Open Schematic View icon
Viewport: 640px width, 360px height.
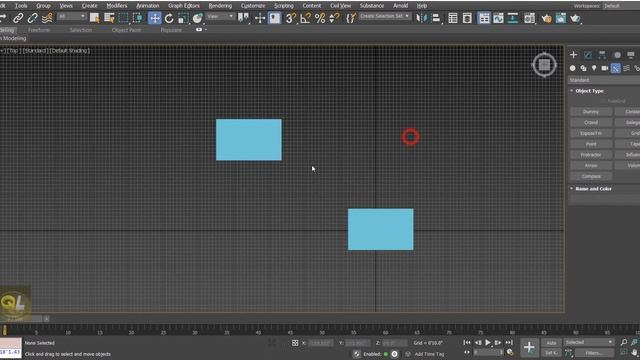point(513,18)
